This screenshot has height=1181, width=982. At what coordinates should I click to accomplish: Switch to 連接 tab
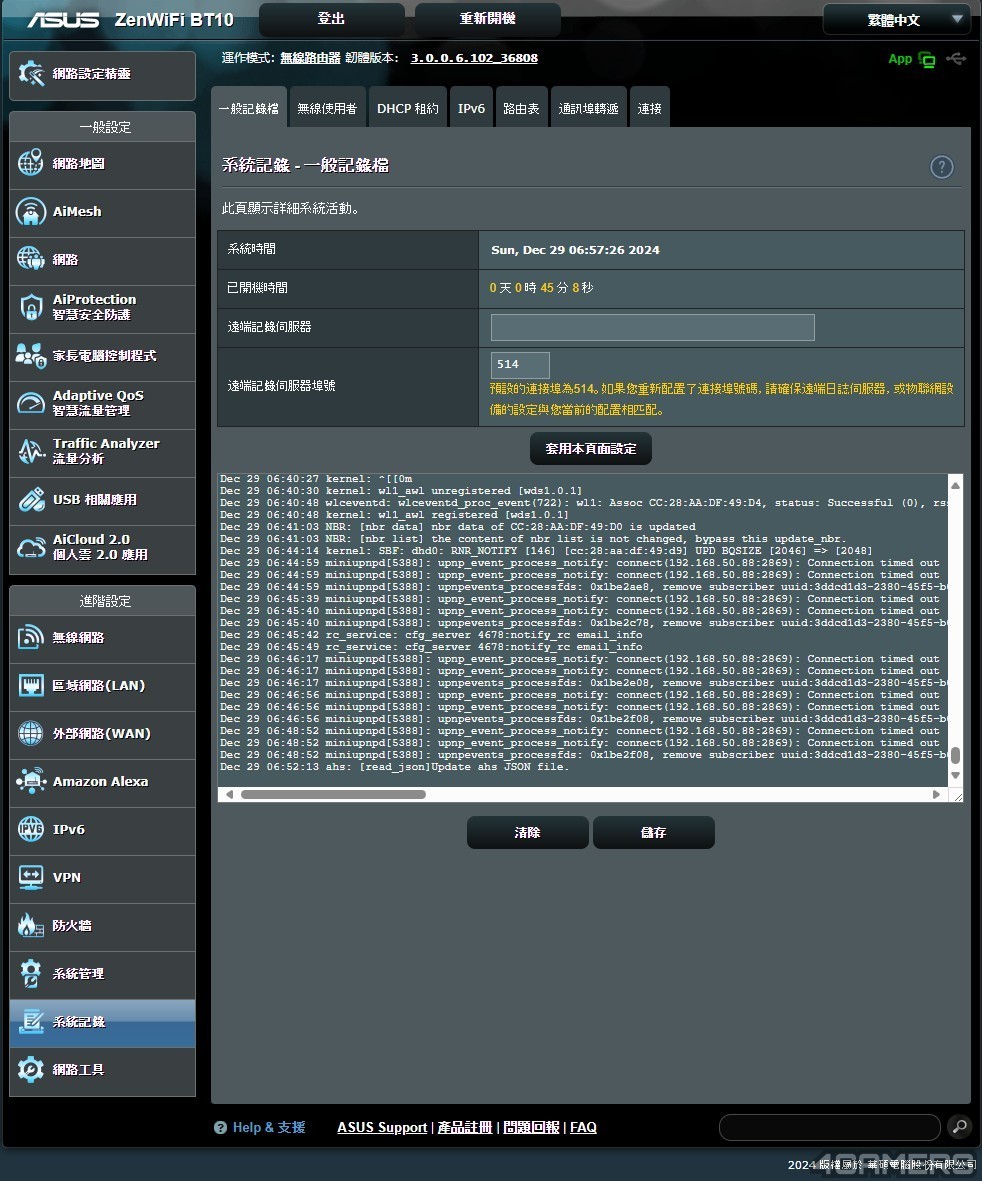pyautogui.click(x=650, y=108)
